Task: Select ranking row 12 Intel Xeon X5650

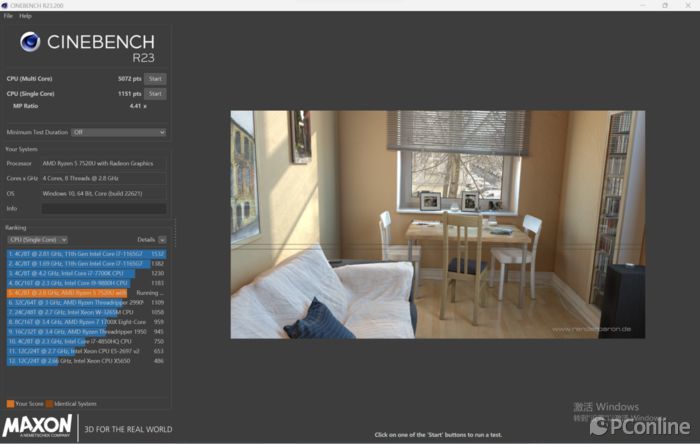Action: (x=86, y=361)
